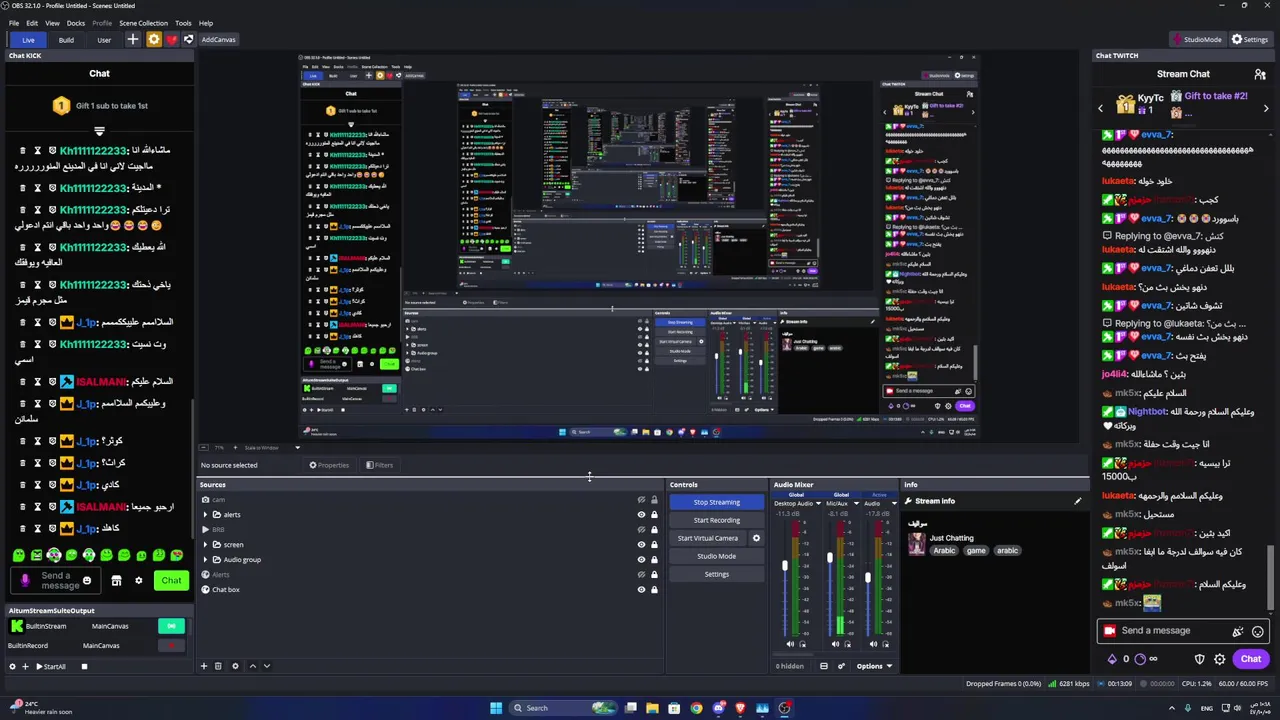This screenshot has height=720, width=1280.
Task: Remove source using the trash icon
Action: (x=218, y=666)
